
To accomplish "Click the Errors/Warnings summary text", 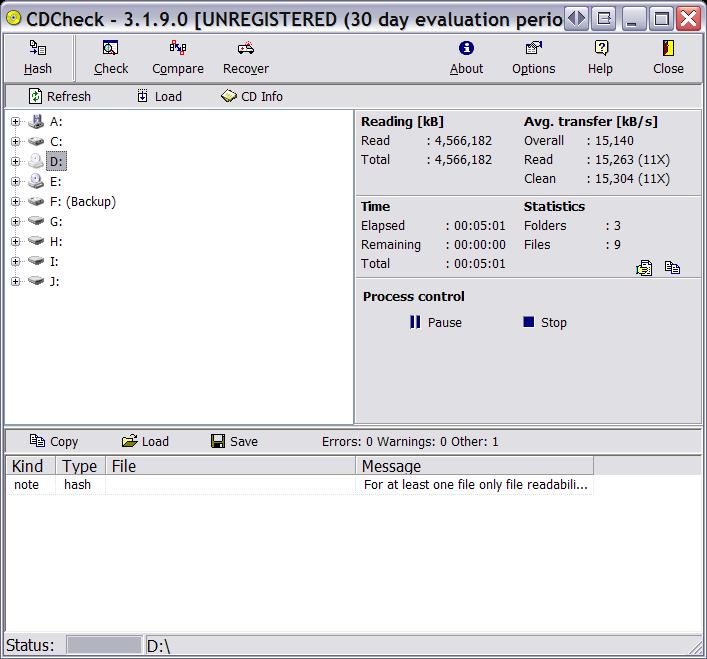I will tap(410, 441).
